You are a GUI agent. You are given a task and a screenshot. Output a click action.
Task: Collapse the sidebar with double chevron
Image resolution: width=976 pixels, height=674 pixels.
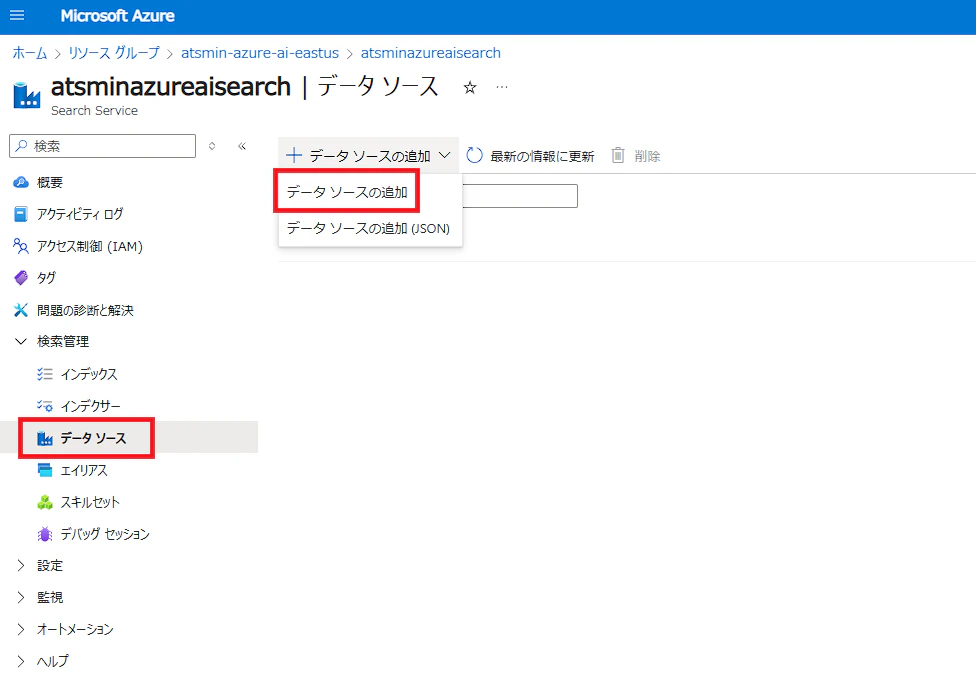tap(242, 146)
